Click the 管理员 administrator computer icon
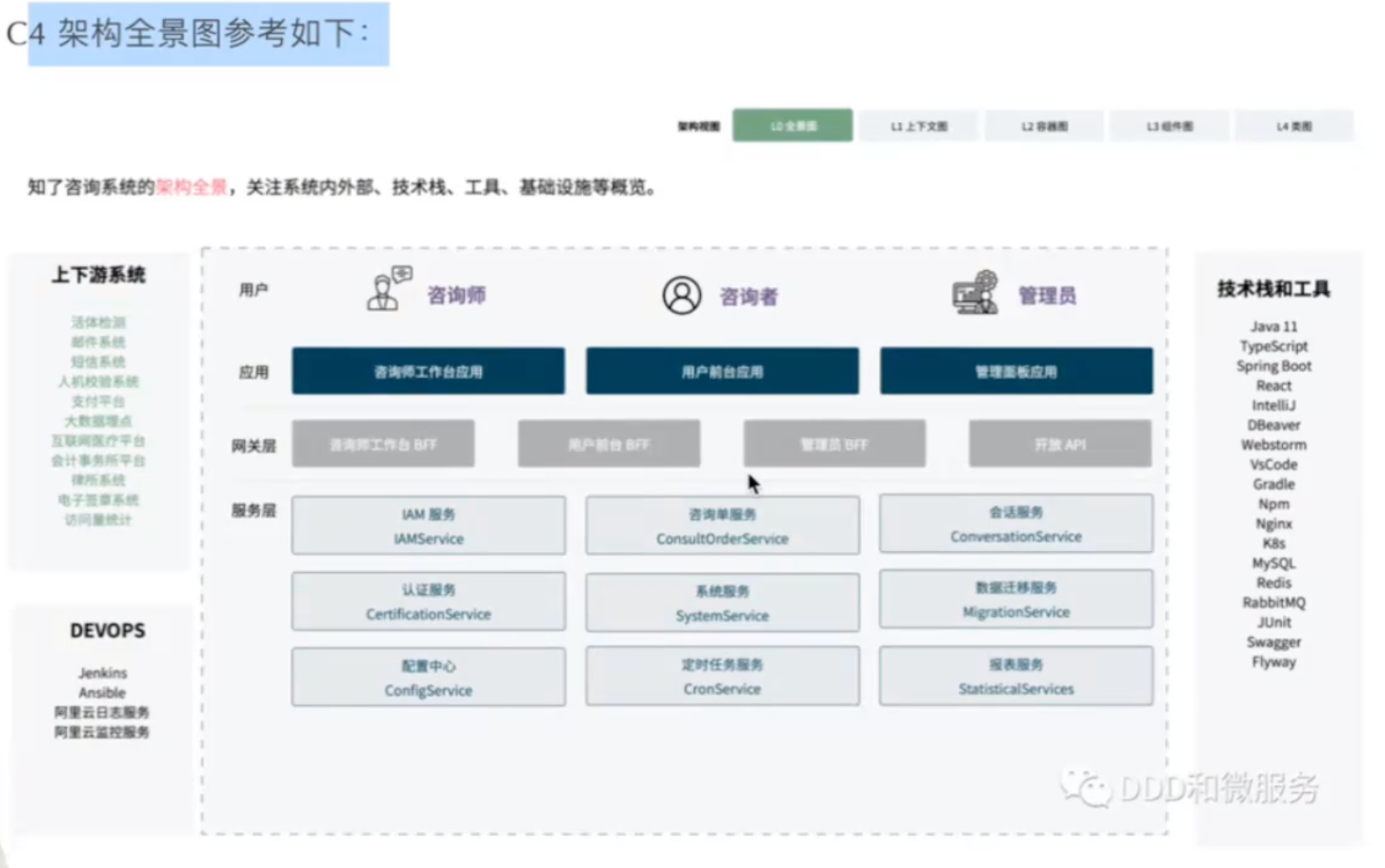This screenshot has width=1385, height=868. 975,292
